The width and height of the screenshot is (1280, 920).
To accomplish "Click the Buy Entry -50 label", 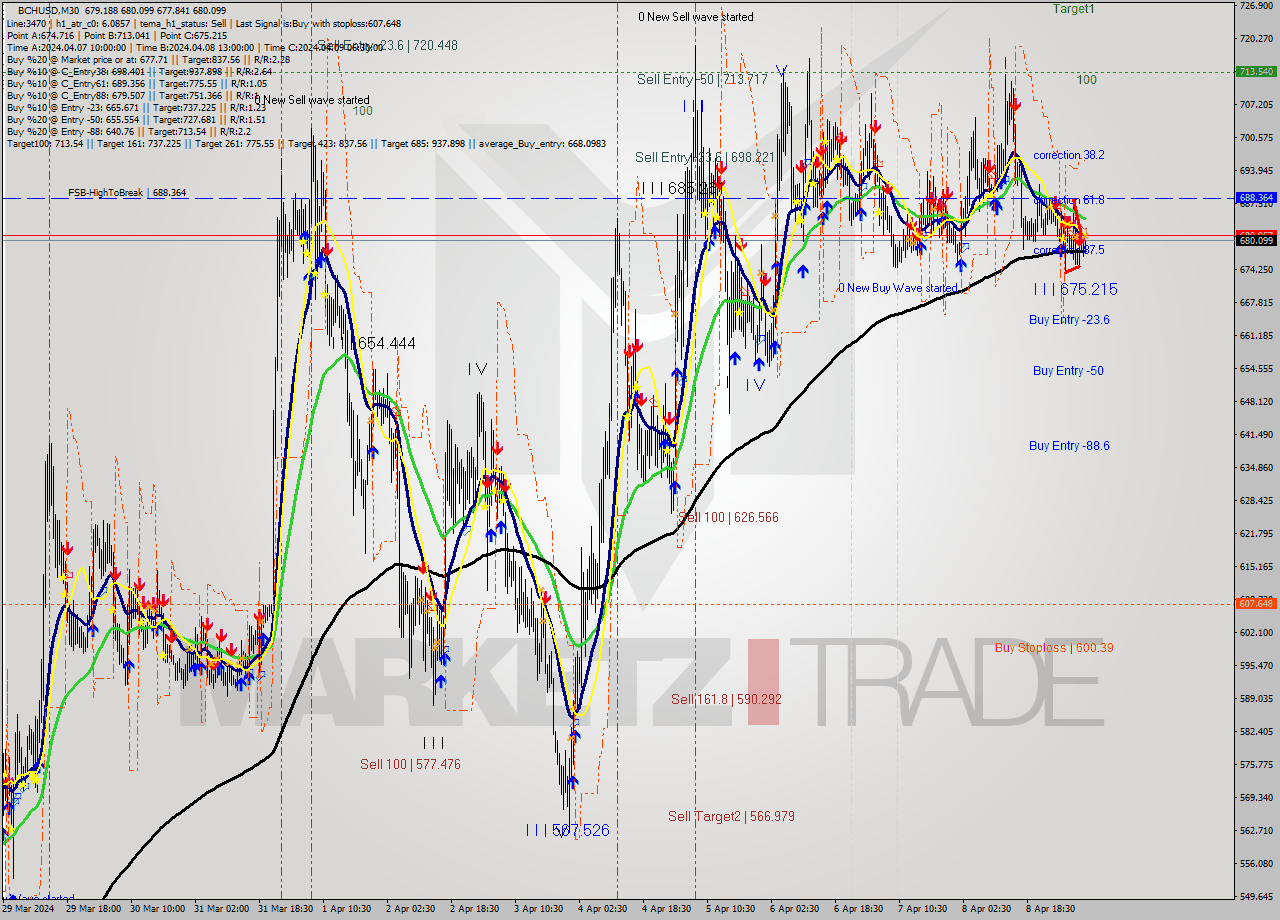I will (x=1068, y=370).
